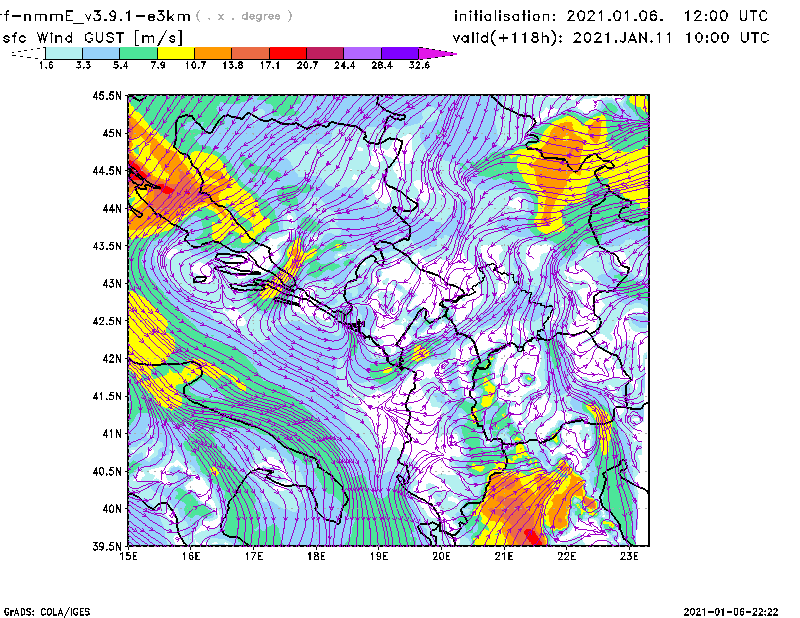Click the '44.5N' latitude label
The width and height of the screenshot is (800, 618).
107,170
